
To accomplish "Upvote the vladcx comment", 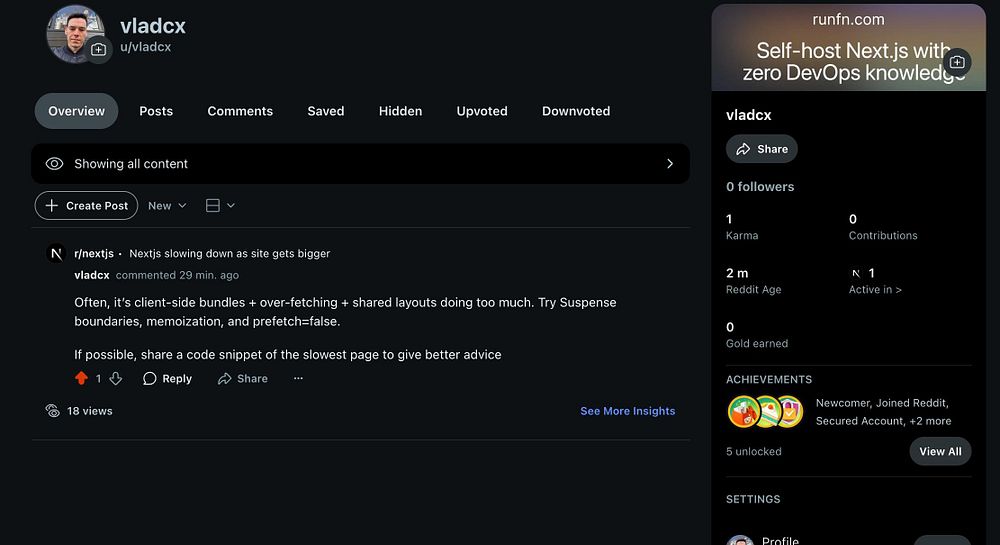I will [81, 379].
